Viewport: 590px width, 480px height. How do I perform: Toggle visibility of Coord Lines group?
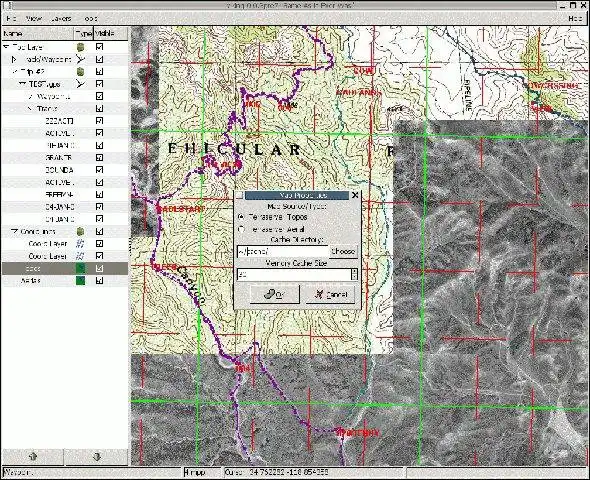(x=99, y=231)
